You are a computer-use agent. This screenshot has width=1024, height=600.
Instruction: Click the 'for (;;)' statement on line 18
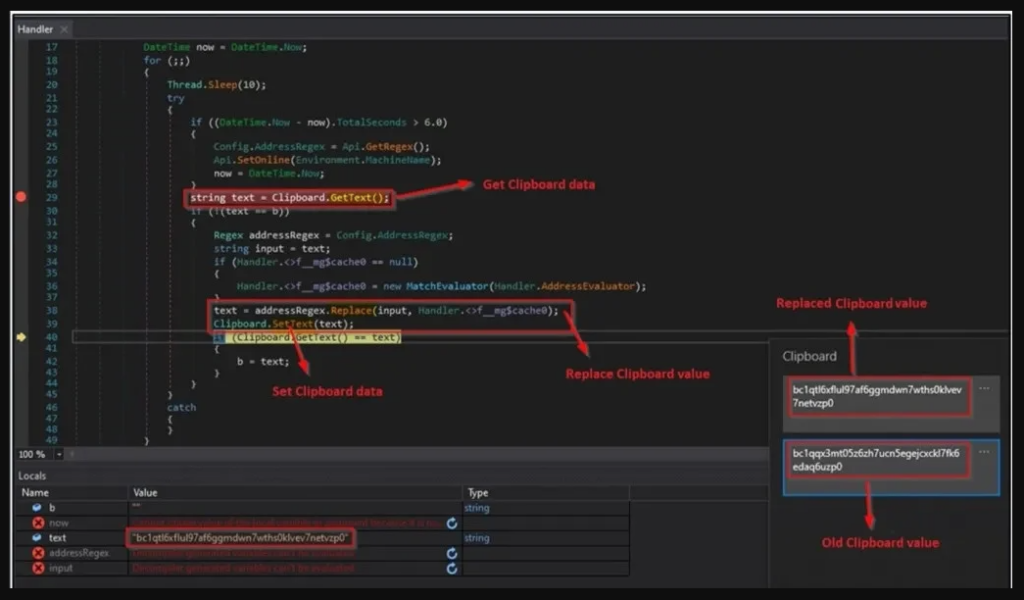tap(167, 61)
